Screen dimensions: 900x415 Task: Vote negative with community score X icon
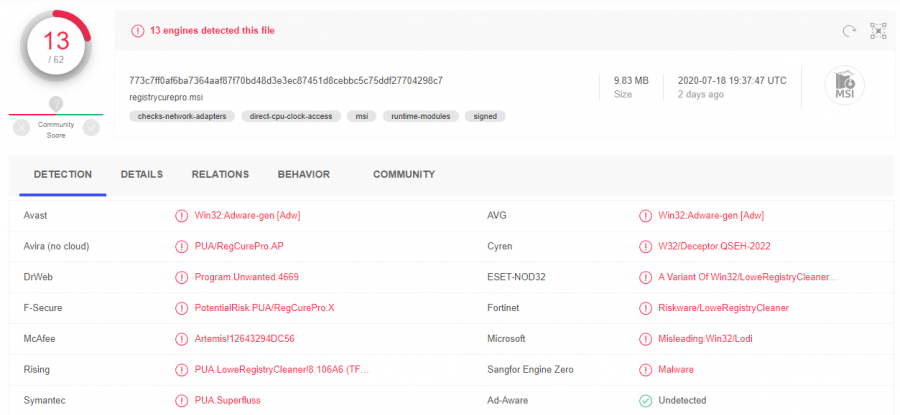tap(21, 128)
